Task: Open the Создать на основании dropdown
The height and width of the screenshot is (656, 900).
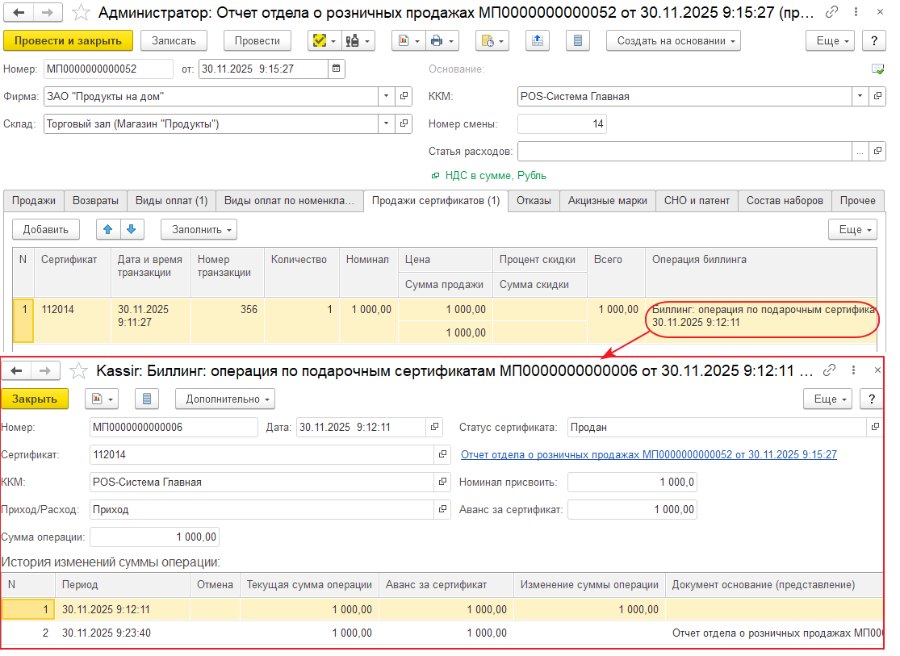Action: [673, 41]
